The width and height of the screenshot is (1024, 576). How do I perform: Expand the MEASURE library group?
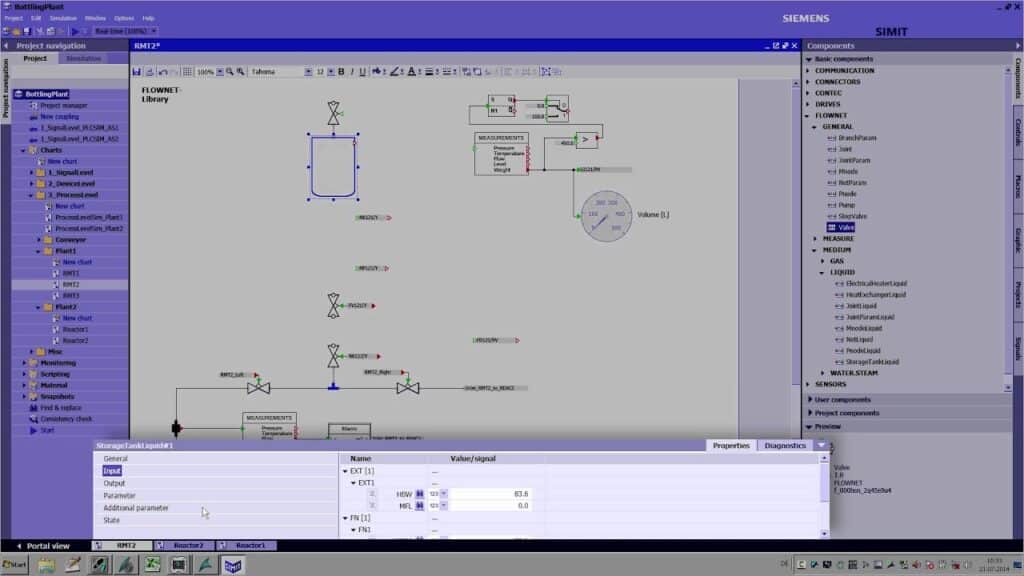pyautogui.click(x=815, y=239)
